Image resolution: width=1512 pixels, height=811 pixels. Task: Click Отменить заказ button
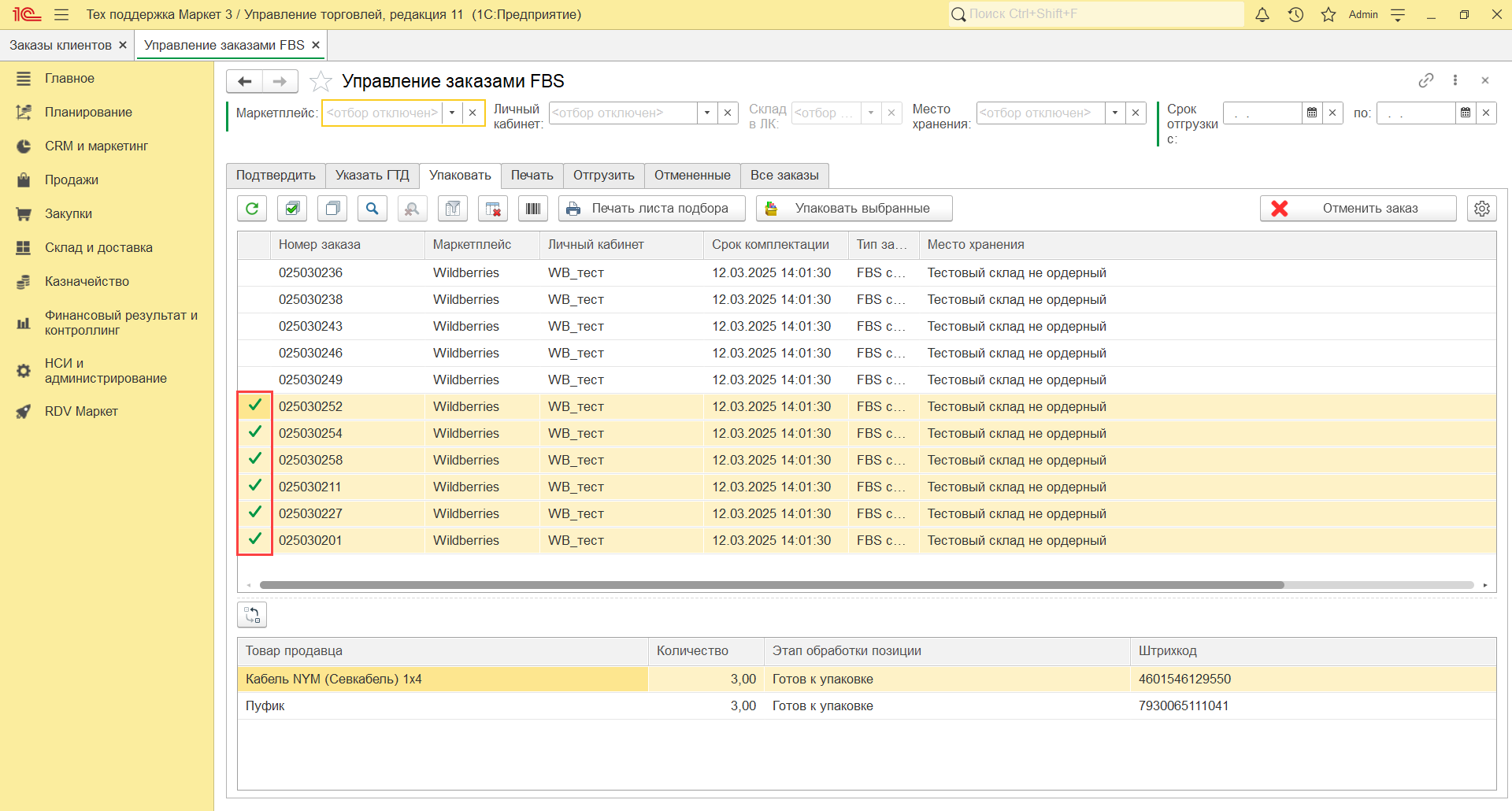pos(1358,209)
